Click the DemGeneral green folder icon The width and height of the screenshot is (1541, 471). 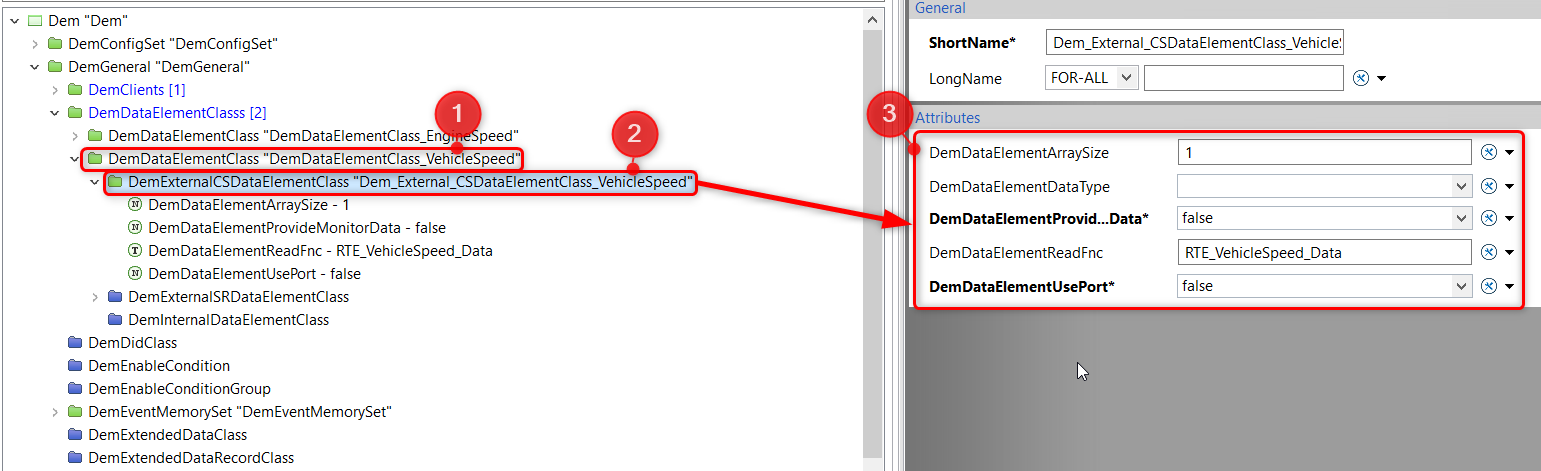coord(55,67)
